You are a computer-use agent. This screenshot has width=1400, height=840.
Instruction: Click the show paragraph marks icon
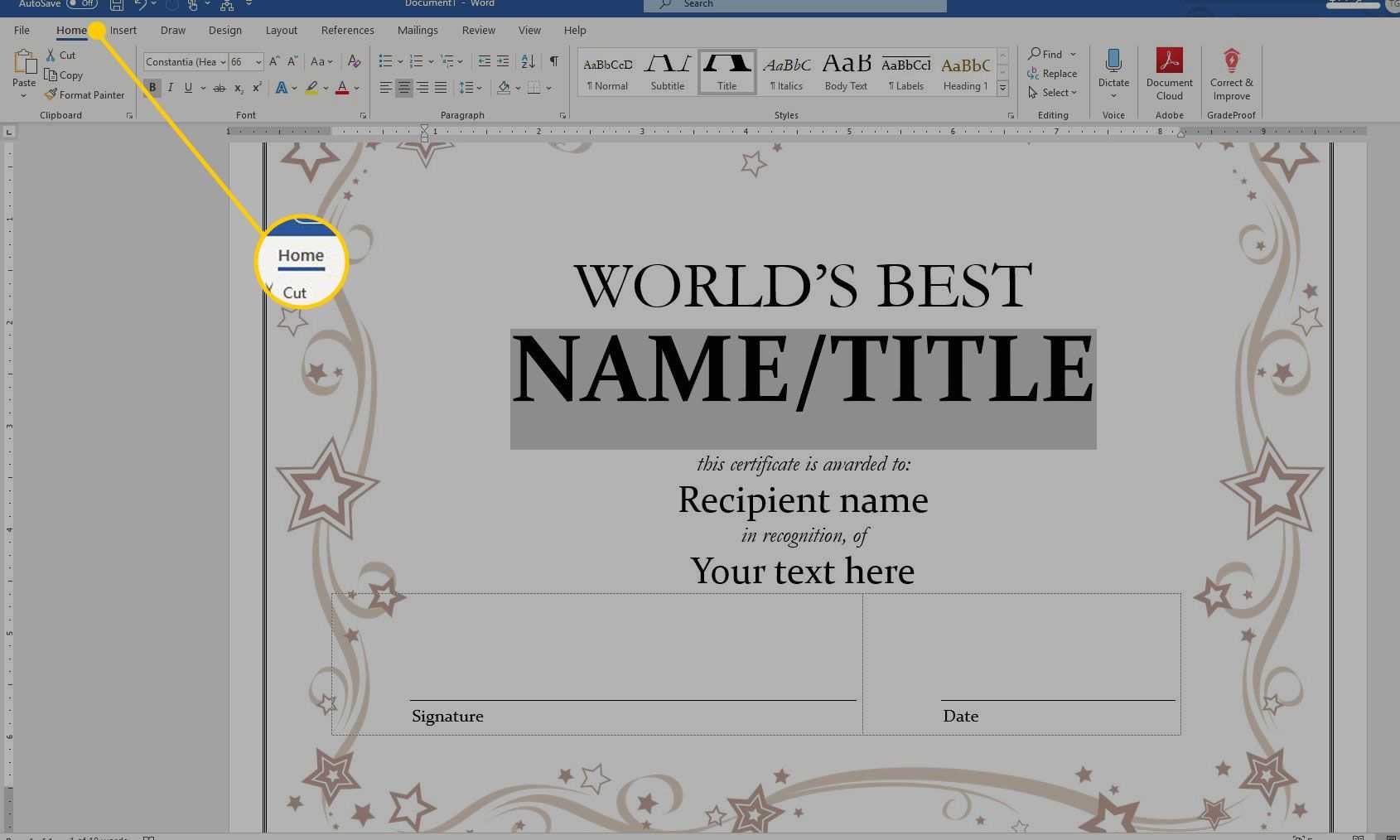tap(553, 61)
